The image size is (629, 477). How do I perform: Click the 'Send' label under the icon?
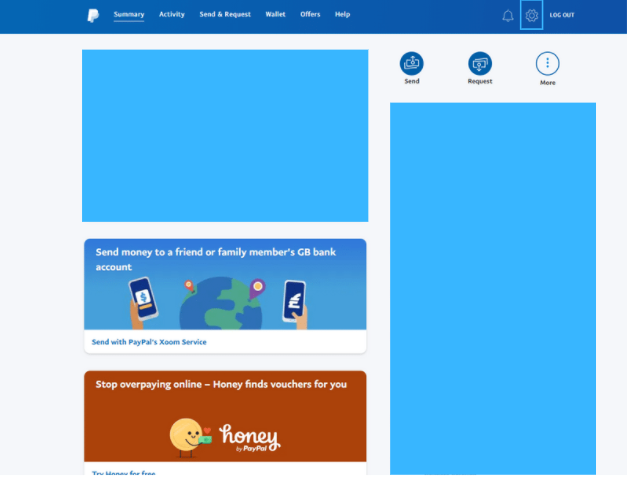412,81
